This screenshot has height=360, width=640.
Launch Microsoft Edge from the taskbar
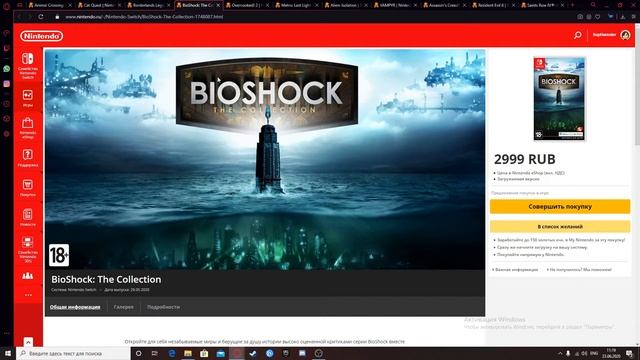tap(171, 353)
